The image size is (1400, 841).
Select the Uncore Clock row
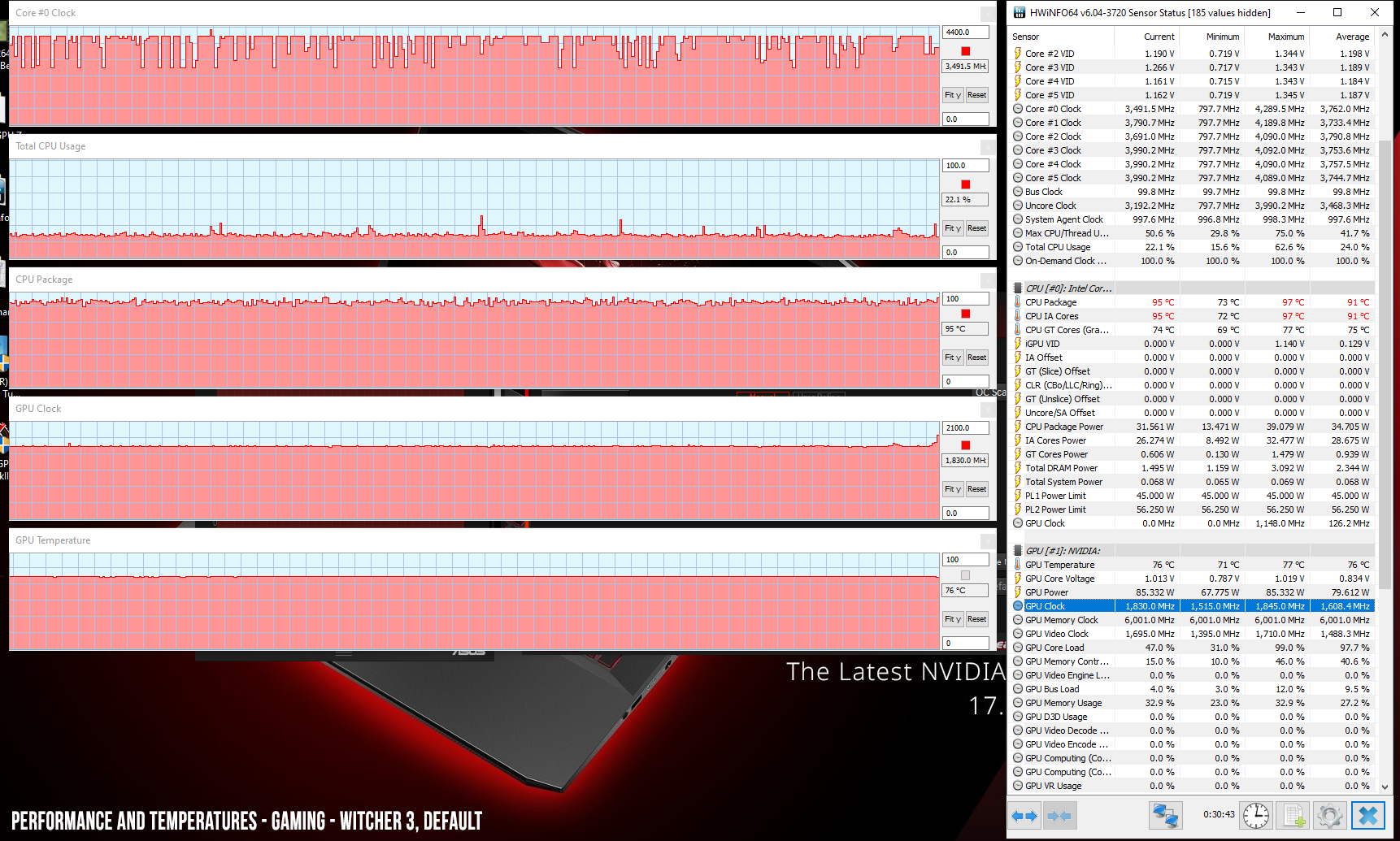coord(1193,206)
